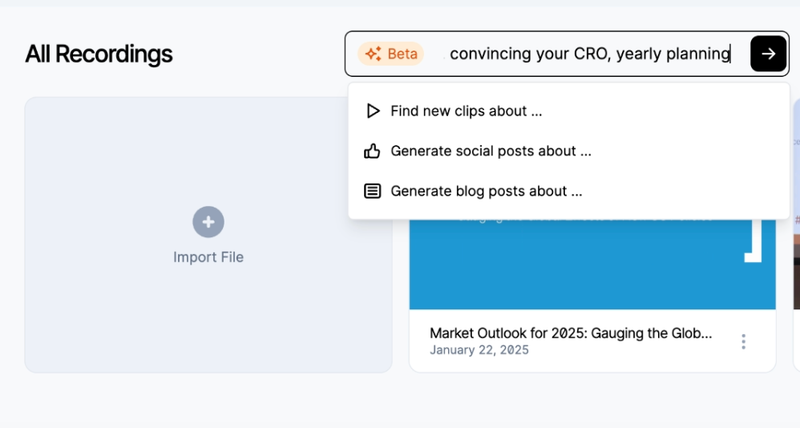This screenshot has height=428, width=800.
Task: Submit the prompt with the arrow button
Action: point(768,54)
